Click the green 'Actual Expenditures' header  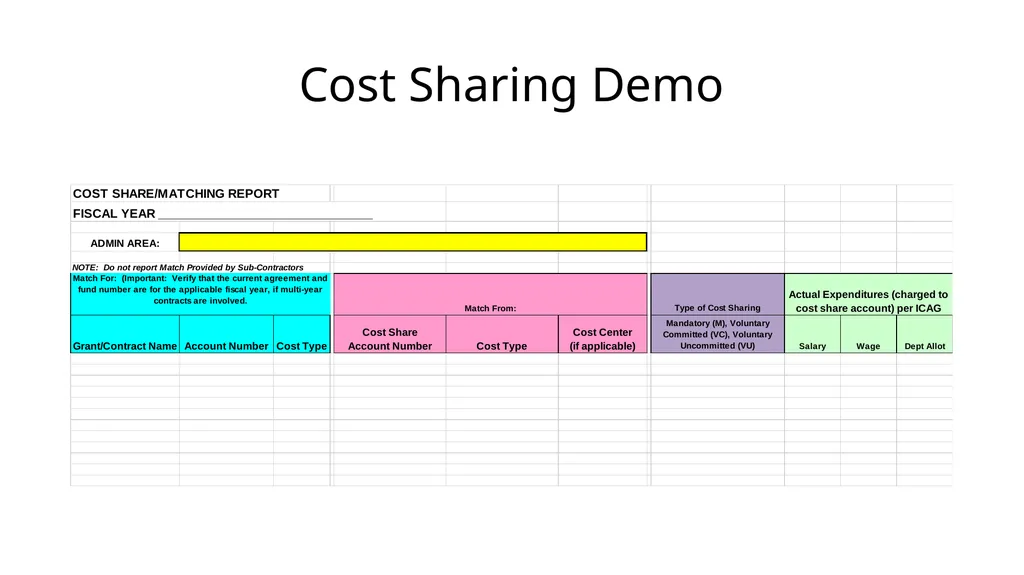[x=868, y=294]
